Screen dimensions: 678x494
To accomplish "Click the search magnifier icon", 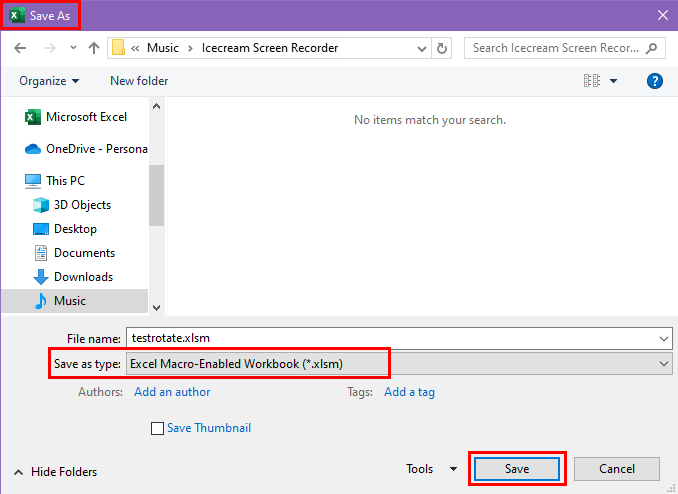I will 652,48.
